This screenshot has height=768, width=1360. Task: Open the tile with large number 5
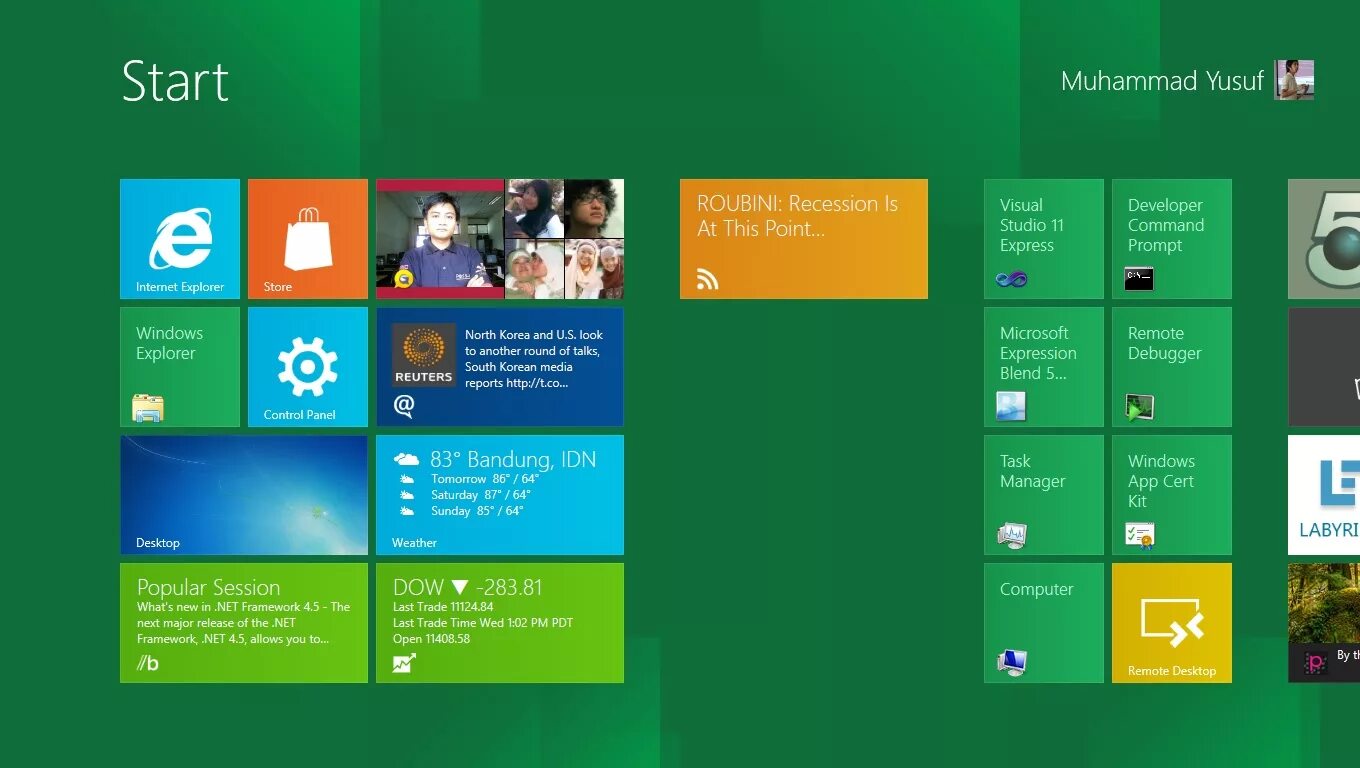click(x=1324, y=239)
